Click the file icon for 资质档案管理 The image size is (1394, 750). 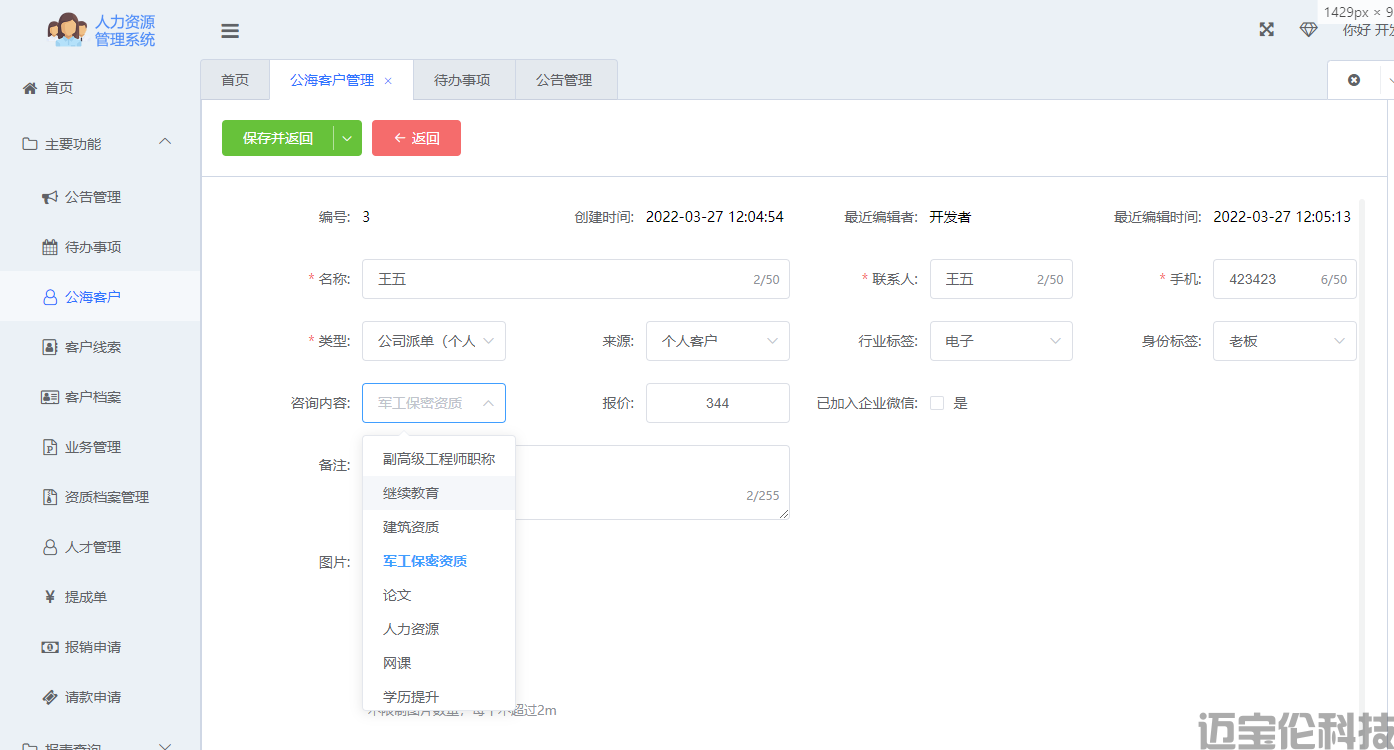(50, 497)
